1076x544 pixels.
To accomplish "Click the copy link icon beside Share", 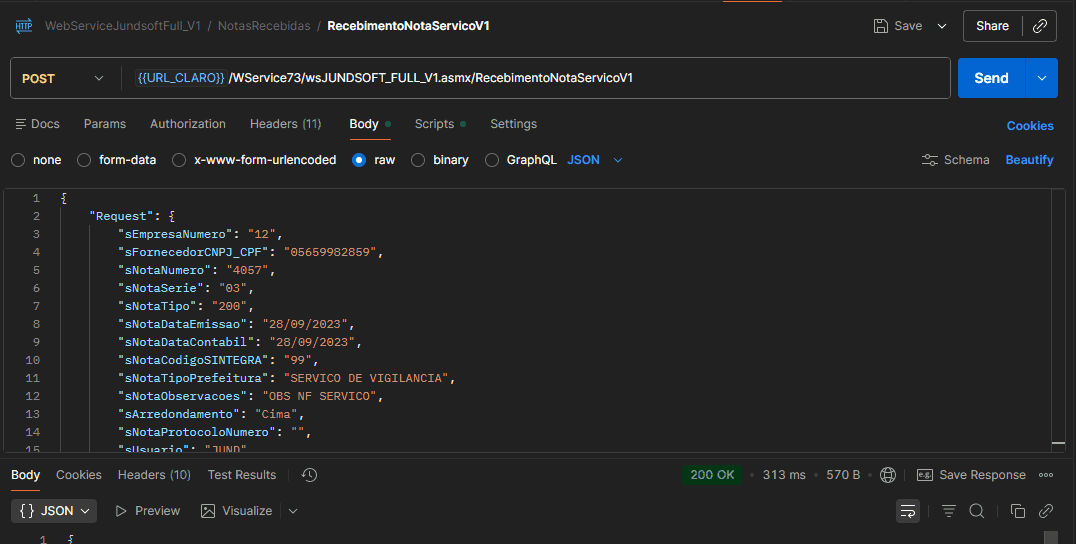I will pyautogui.click(x=1040, y=26).
